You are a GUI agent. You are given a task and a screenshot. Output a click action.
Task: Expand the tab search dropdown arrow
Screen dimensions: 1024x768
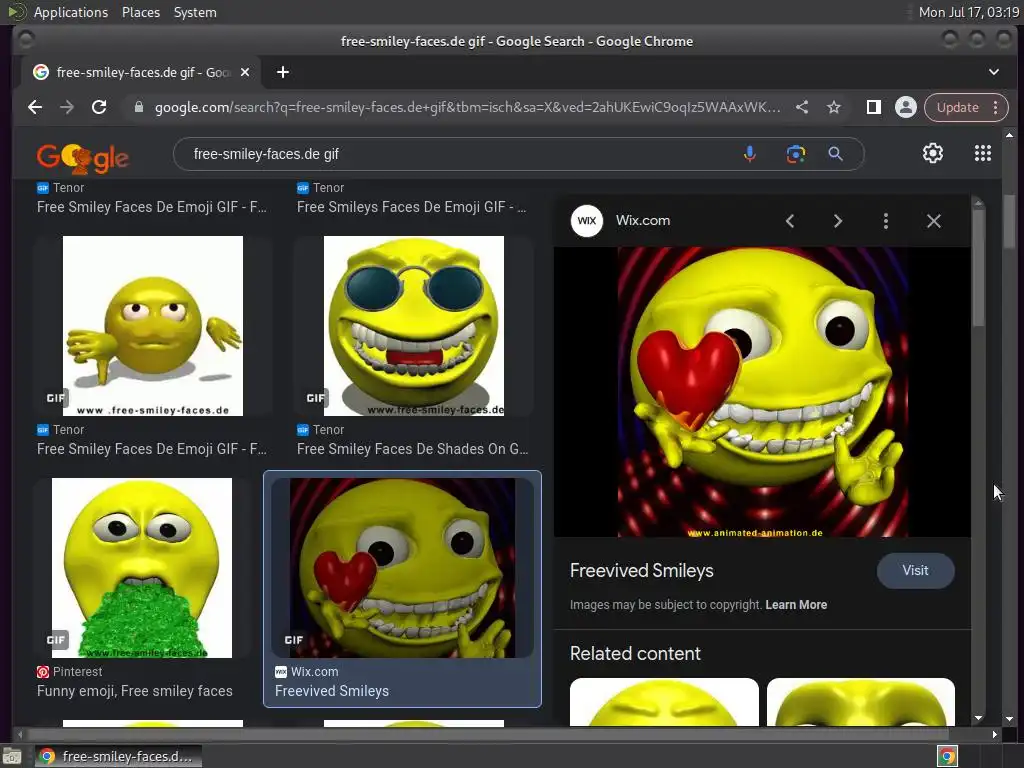(x=993, y=72)
